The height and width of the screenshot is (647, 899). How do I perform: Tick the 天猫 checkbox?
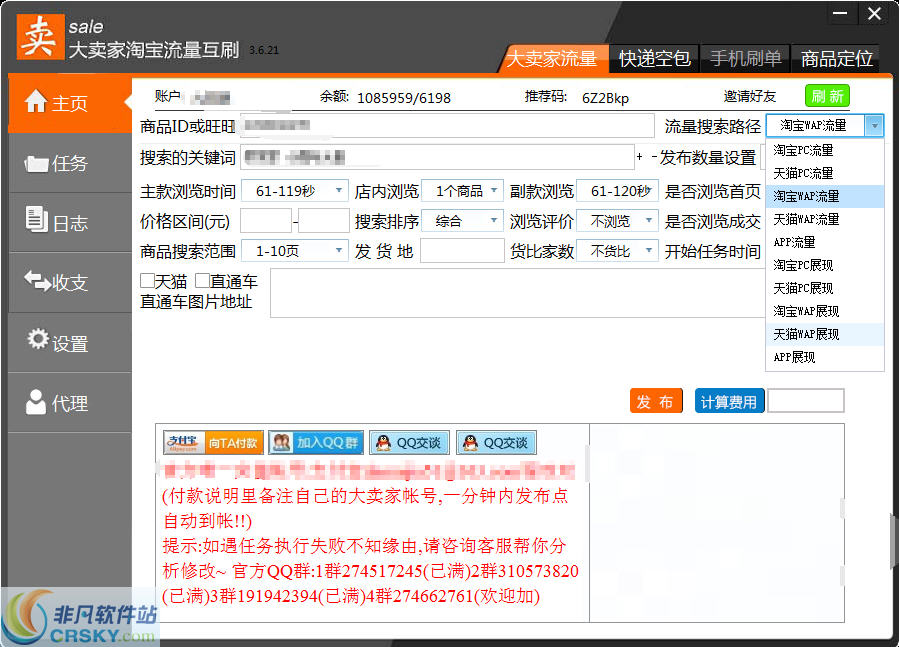[x=147, y=280]
